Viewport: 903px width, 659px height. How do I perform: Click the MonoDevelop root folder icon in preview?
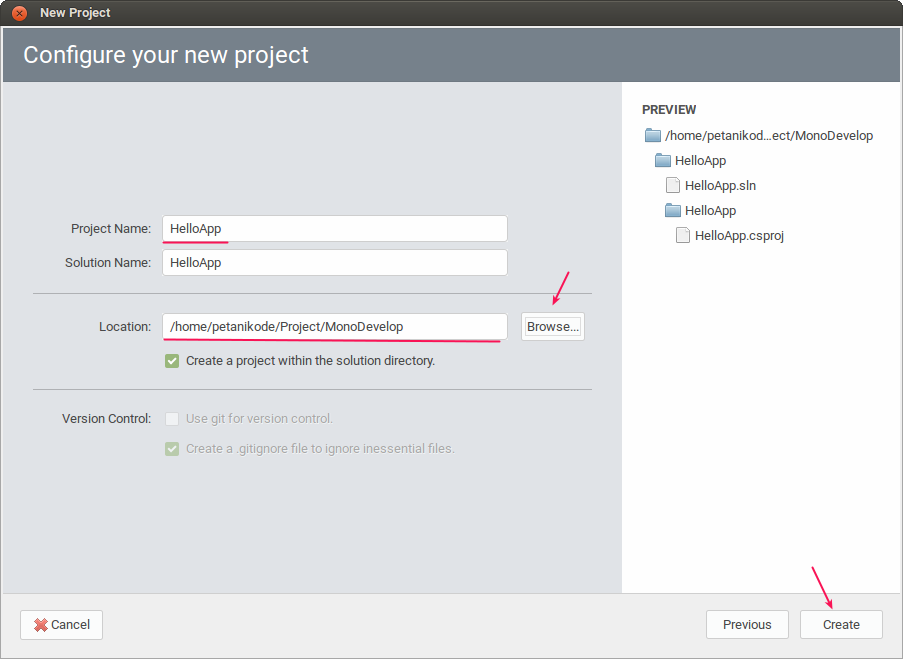click(x=652, y=135)
